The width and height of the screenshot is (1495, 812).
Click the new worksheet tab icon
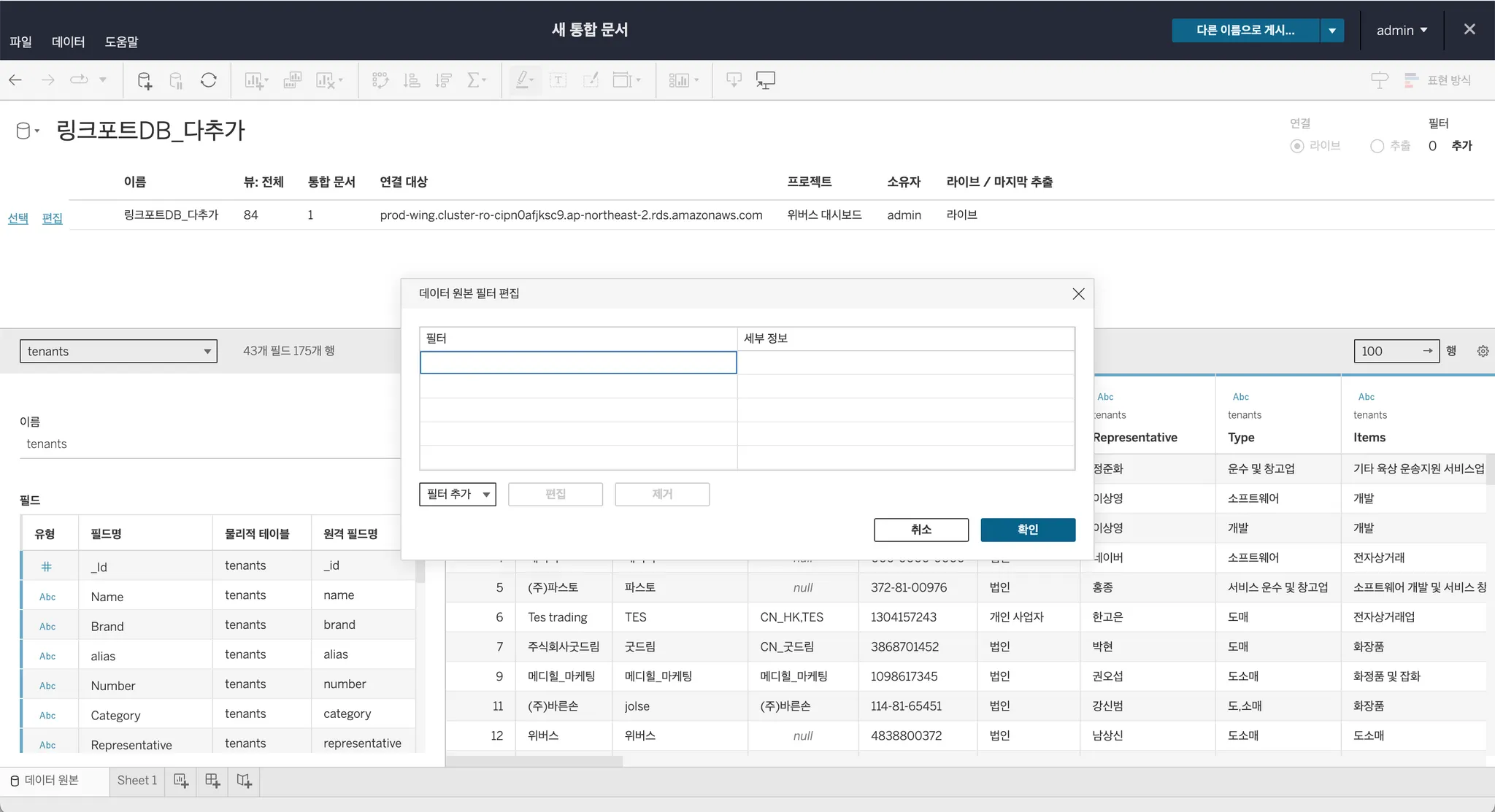pyautogui.click(x=181, y=781)
